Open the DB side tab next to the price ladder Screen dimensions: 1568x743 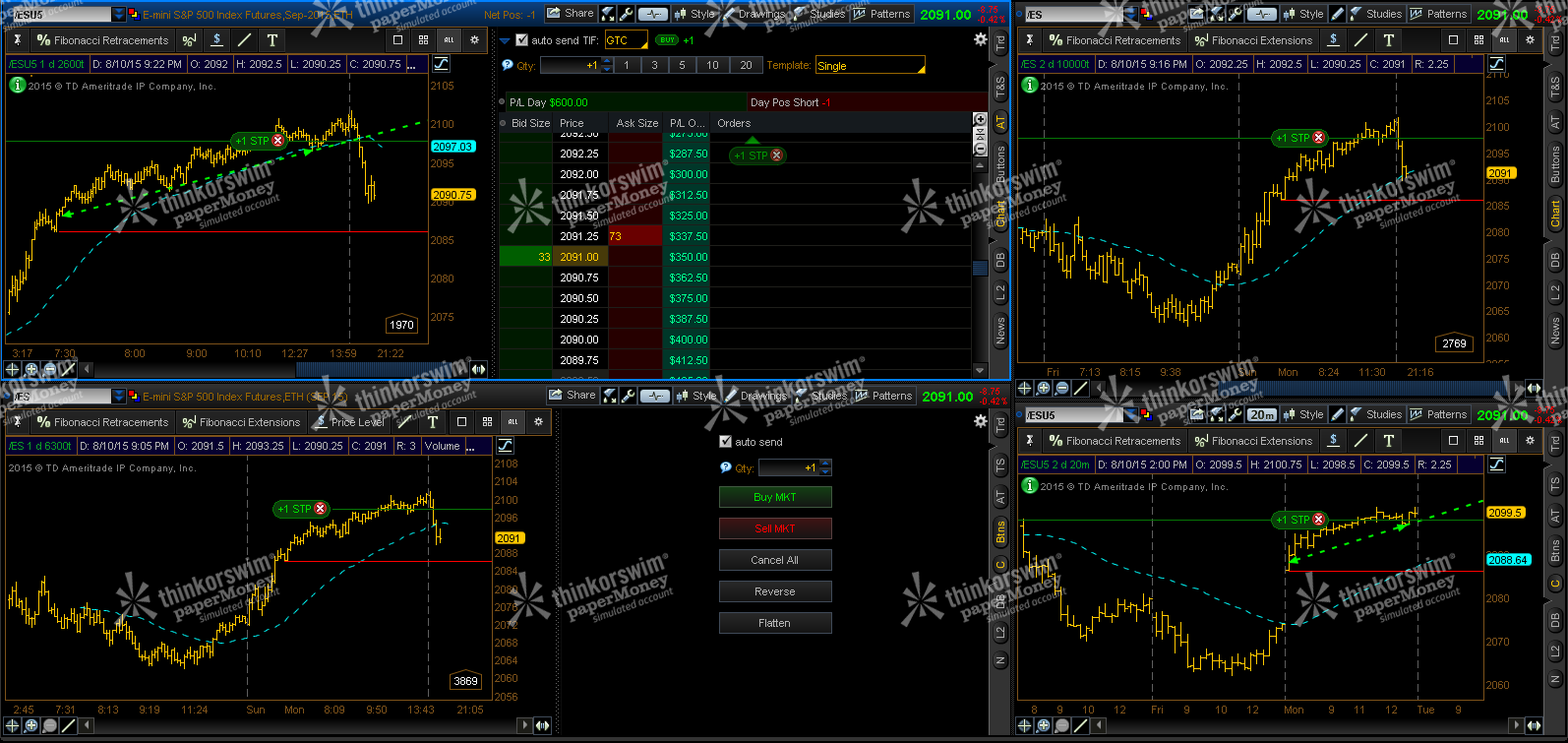1000,260
